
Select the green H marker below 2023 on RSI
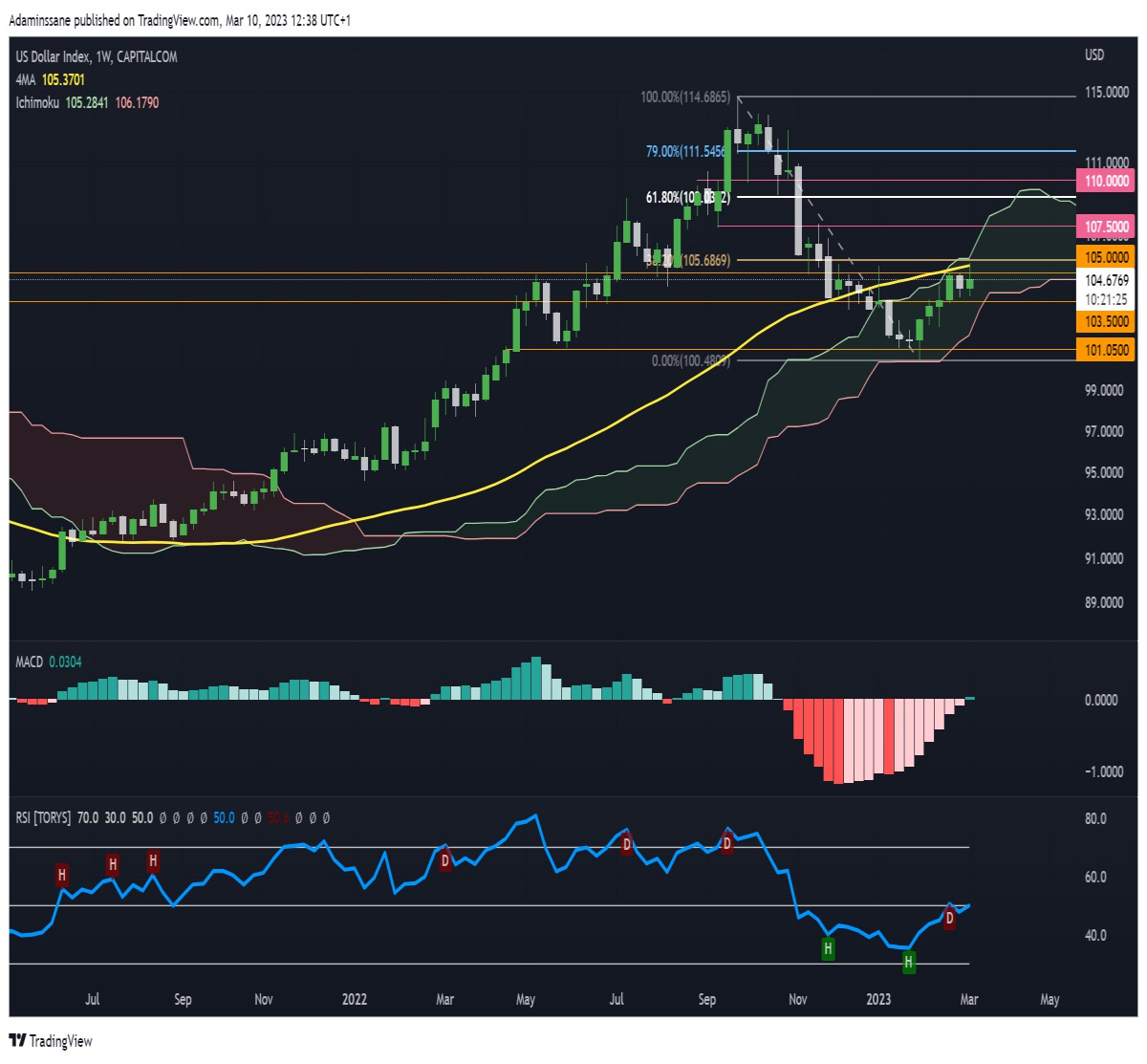pyautogui.click(x=909, y=963)
